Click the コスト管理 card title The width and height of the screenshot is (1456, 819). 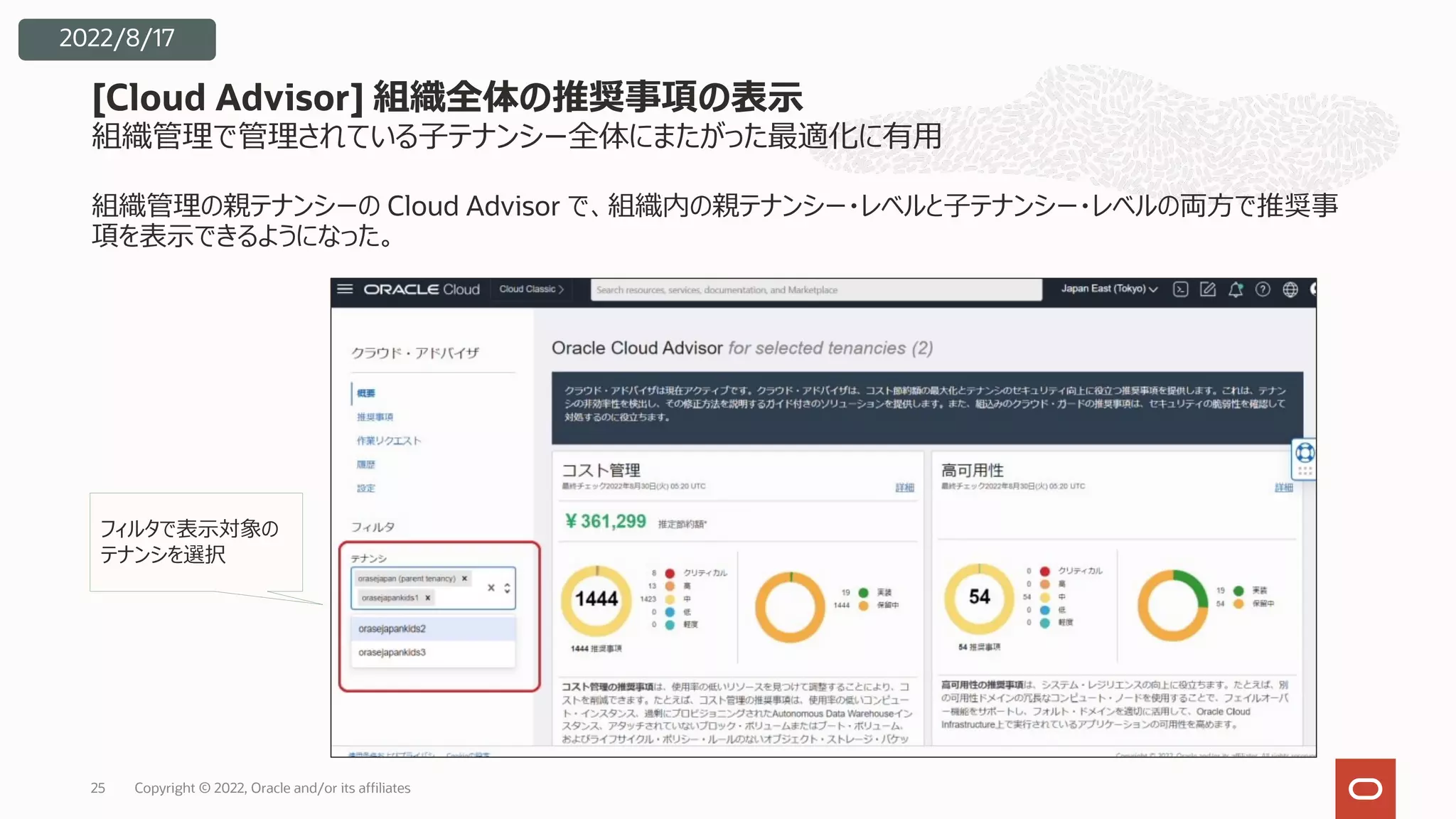coord(601,470)
